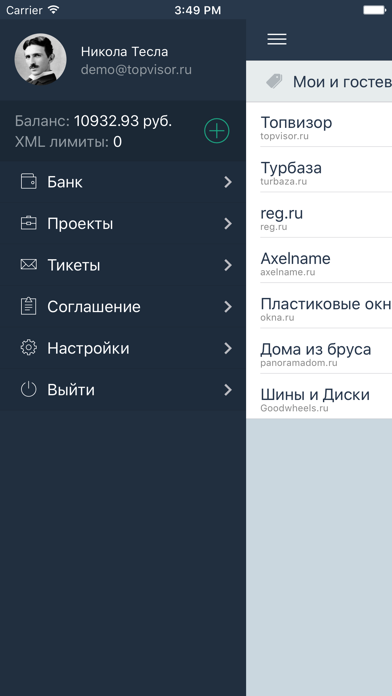Open the Шины и Диски project

pyautogui.click(x=319, y=396)
